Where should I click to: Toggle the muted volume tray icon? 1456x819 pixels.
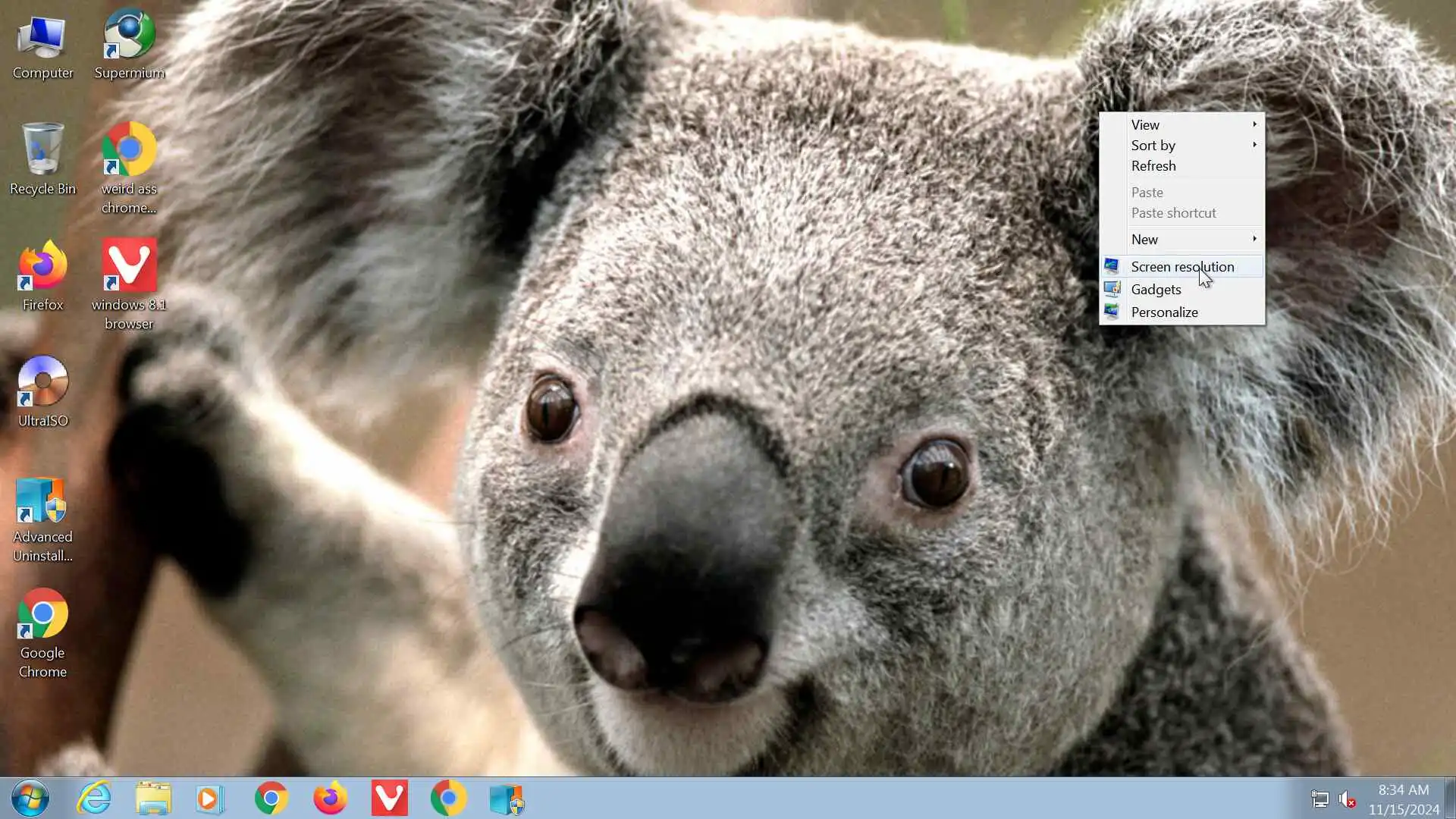click(x=1348, y=799)
